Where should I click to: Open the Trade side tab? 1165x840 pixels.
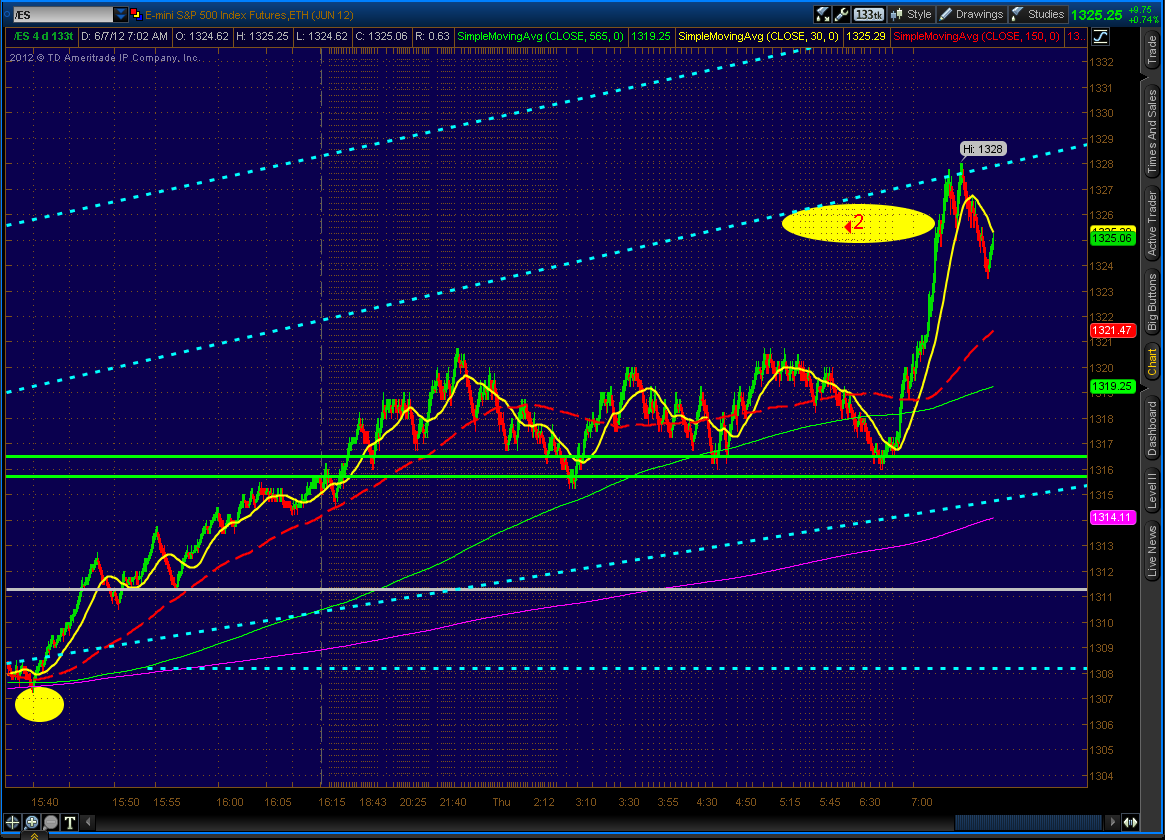[1152, 51]
